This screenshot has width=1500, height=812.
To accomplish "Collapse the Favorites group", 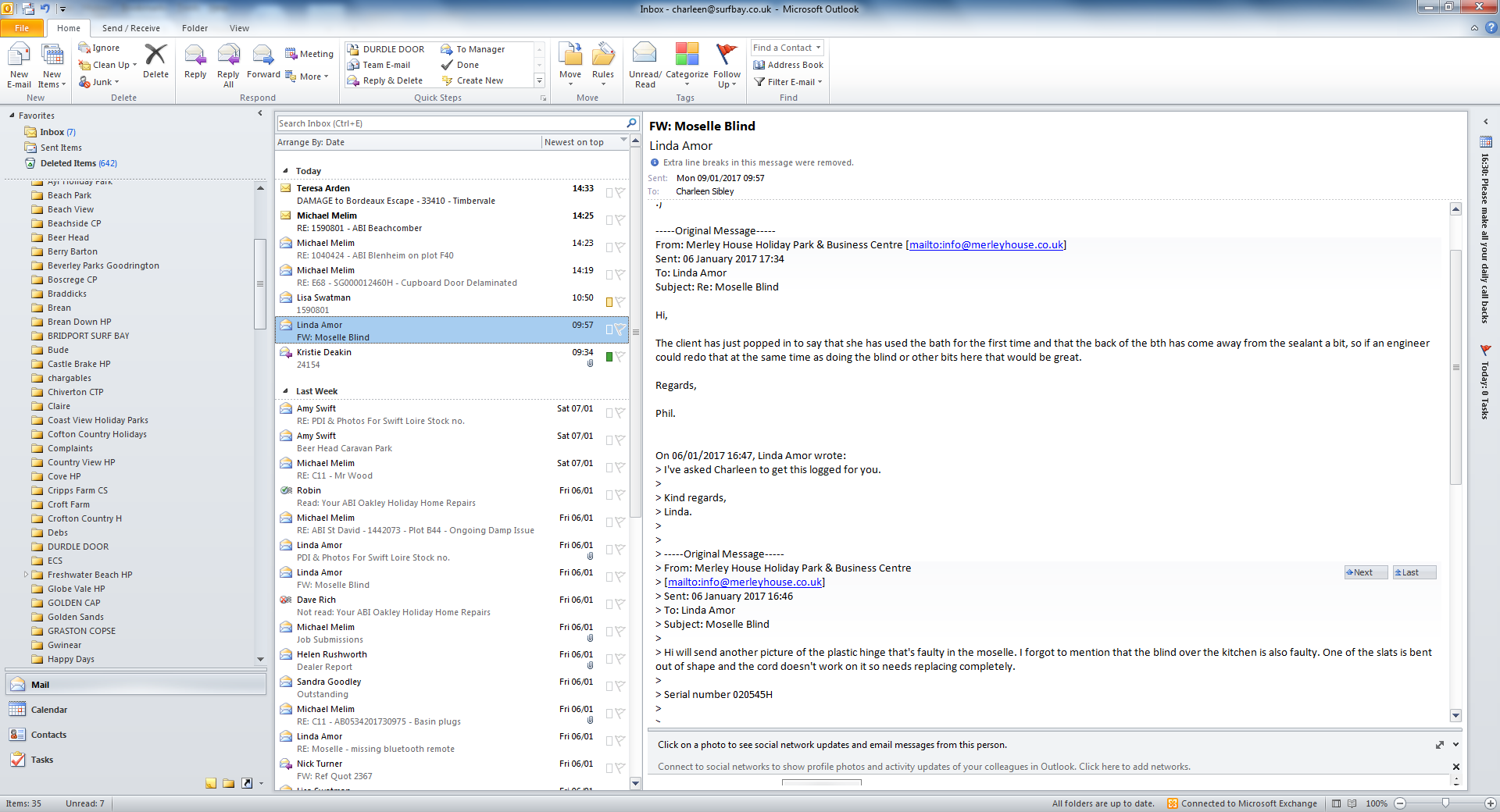I will (12, 116).
